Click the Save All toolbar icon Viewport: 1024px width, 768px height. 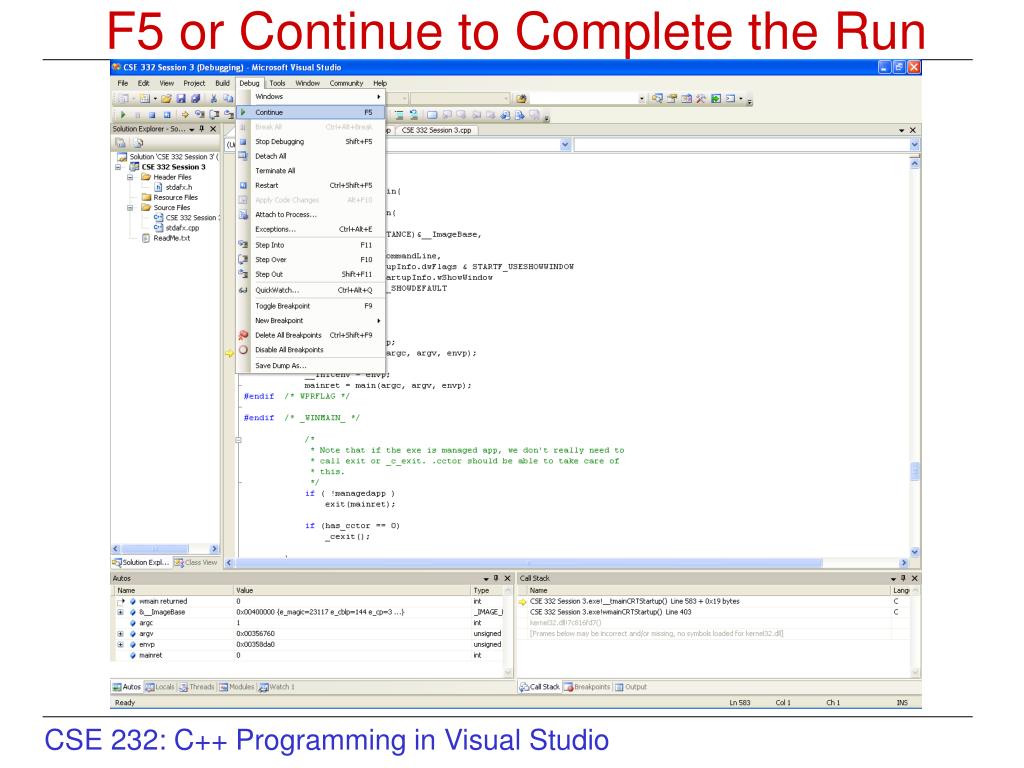[195, 99]
